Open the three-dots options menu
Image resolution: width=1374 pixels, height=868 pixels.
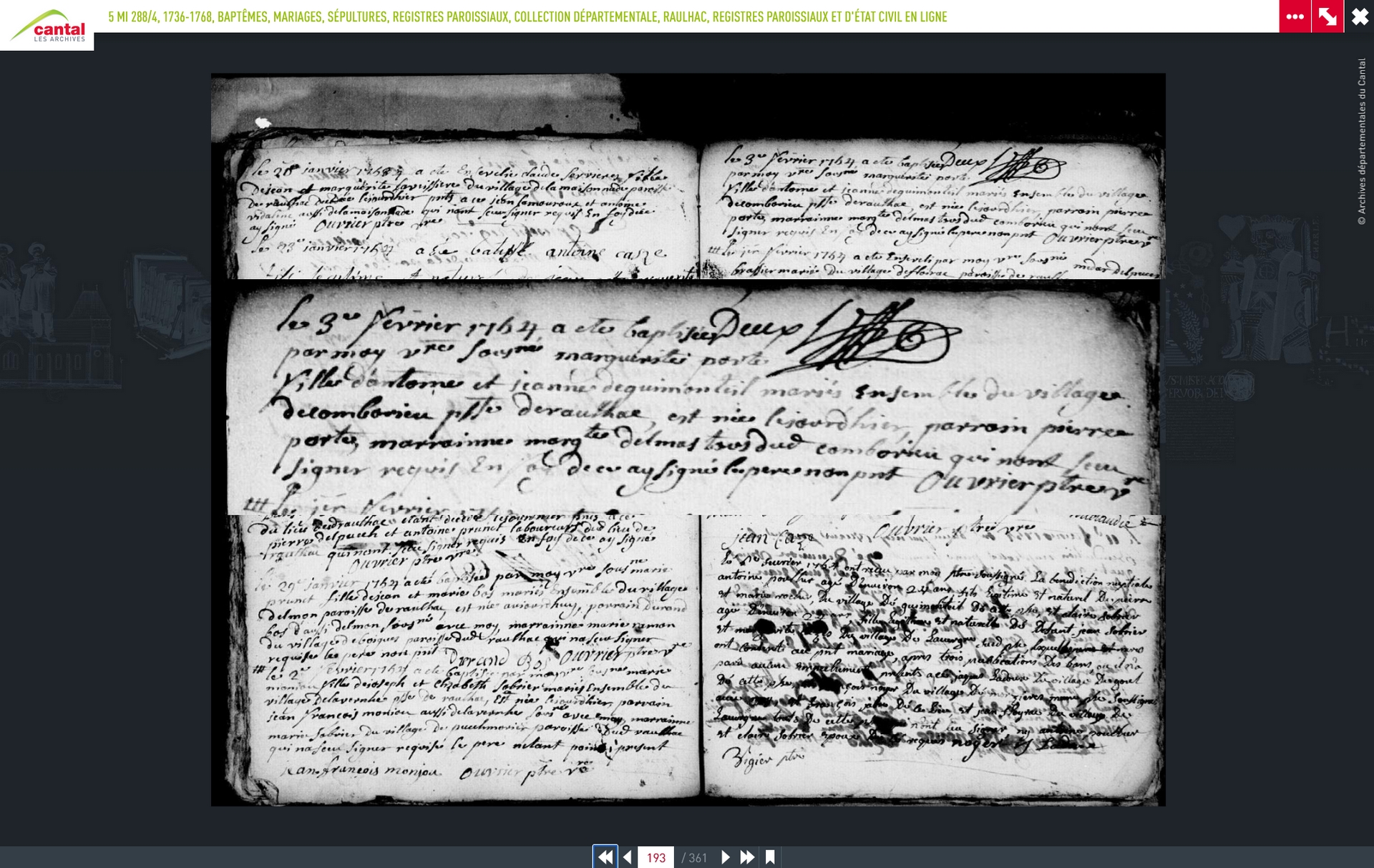pos(1295,16)
